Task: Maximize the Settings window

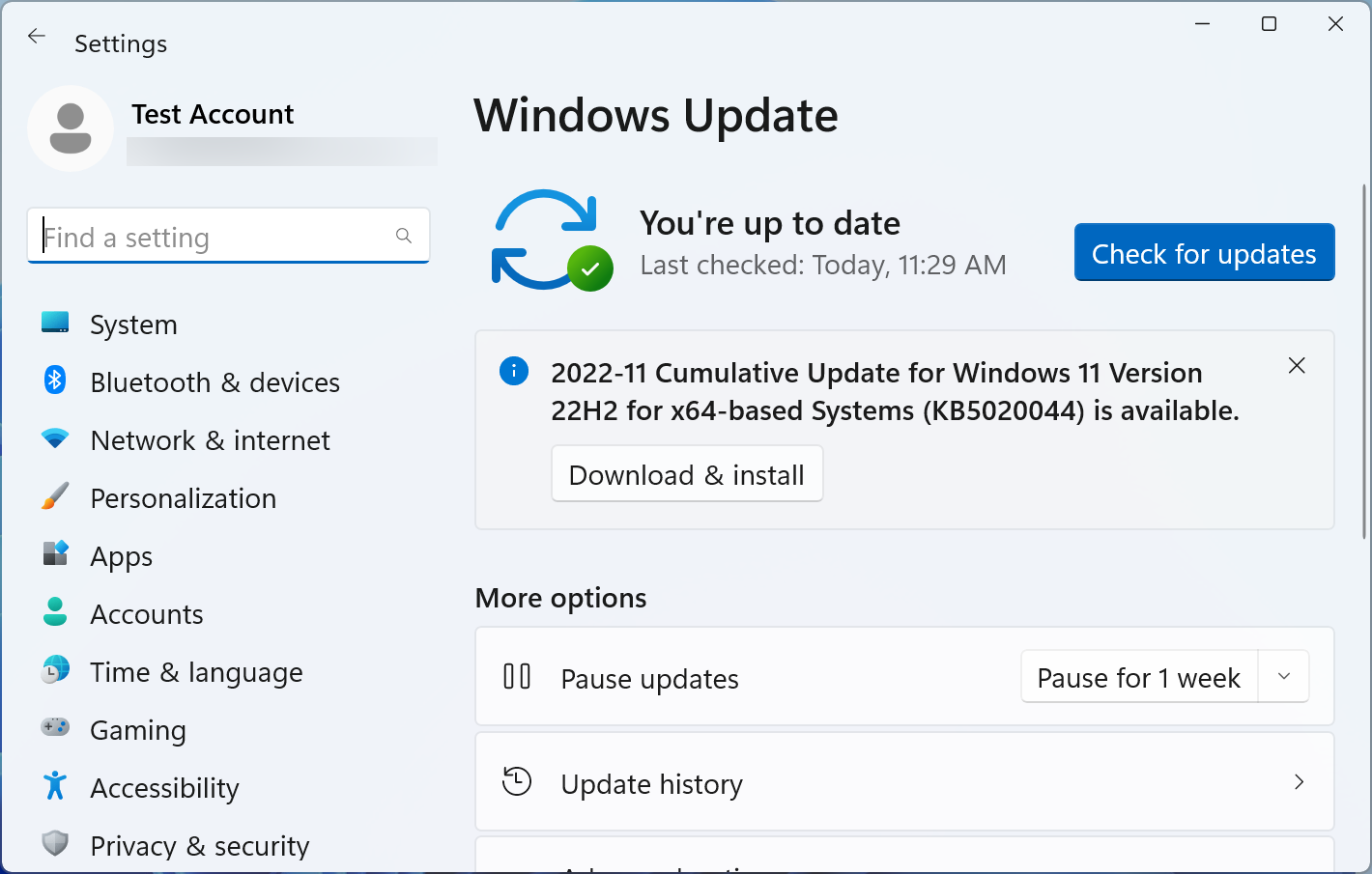Action: pos(1270,24)
